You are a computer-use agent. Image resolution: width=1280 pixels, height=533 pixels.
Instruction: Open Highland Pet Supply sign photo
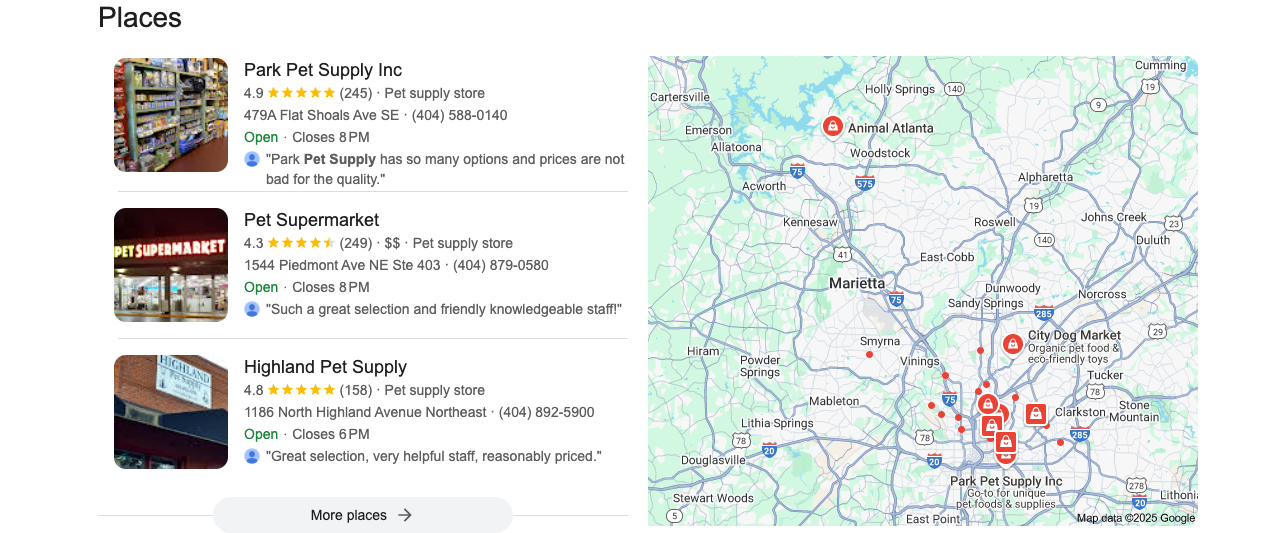point(171,412)
